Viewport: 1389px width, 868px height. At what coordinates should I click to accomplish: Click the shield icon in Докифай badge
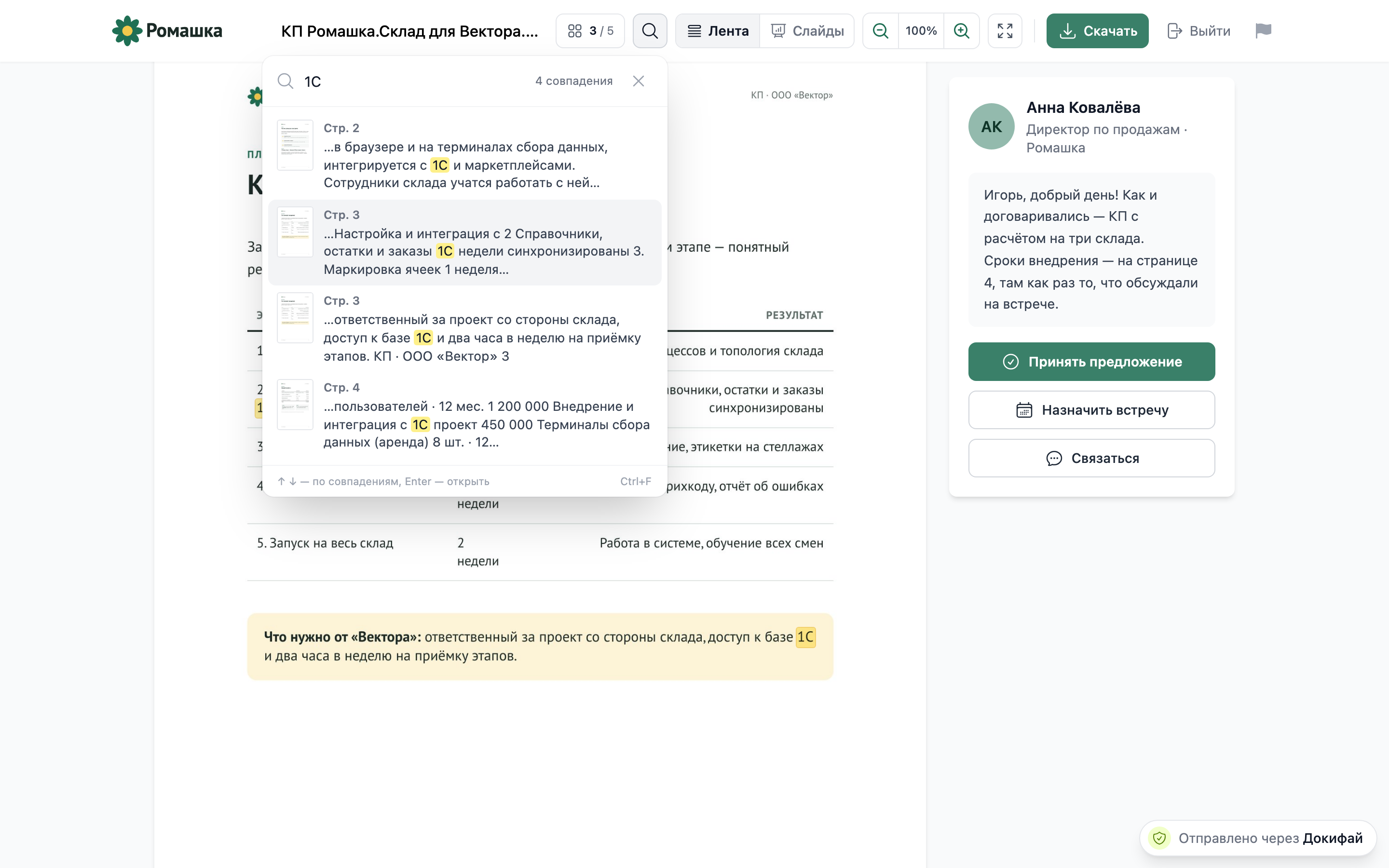click(x=1159, y=838)
